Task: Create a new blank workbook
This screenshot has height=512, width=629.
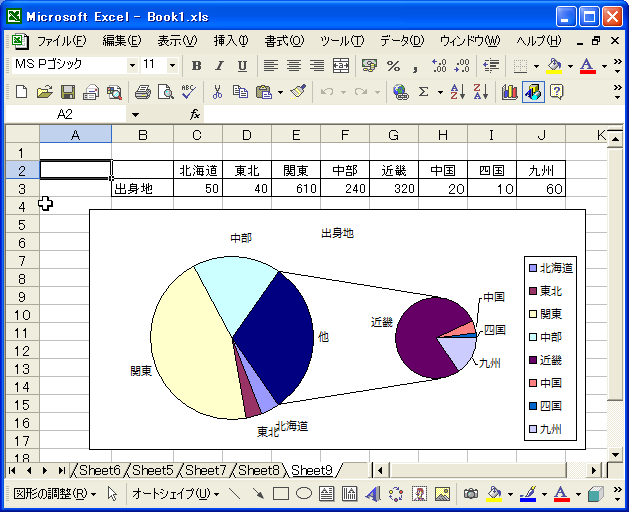Action: pyautogui.click(x=21, y=92)
